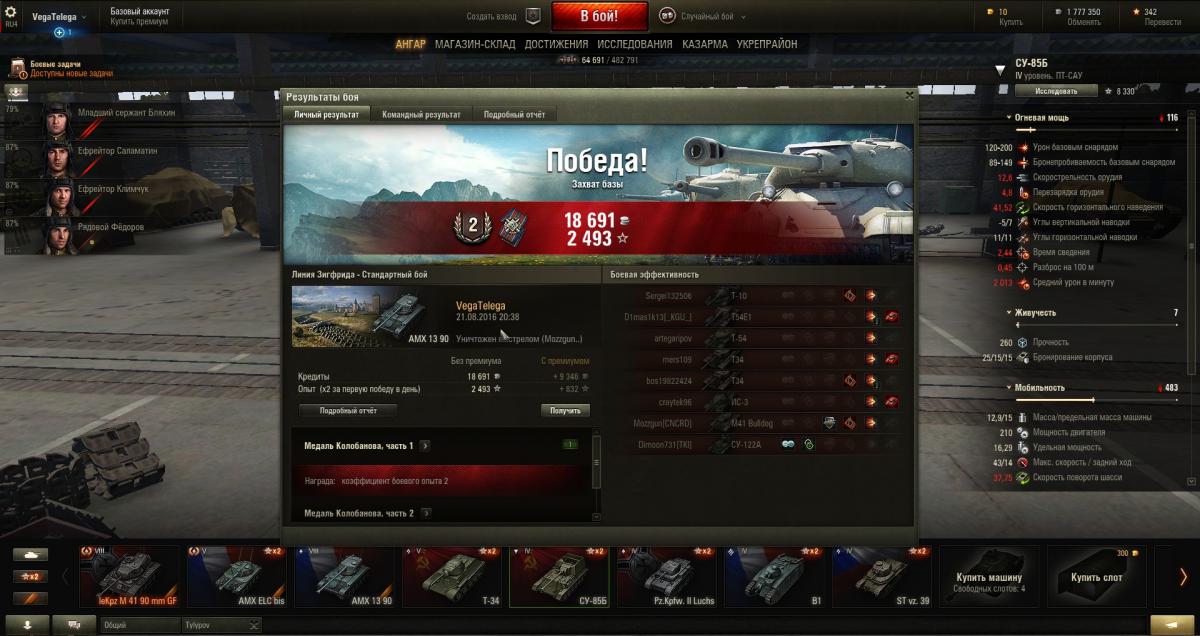Image resolution: width=1200 pixels, height=636 pixels.
Task: Open the chat channels icon
Action: coord(74,624)
